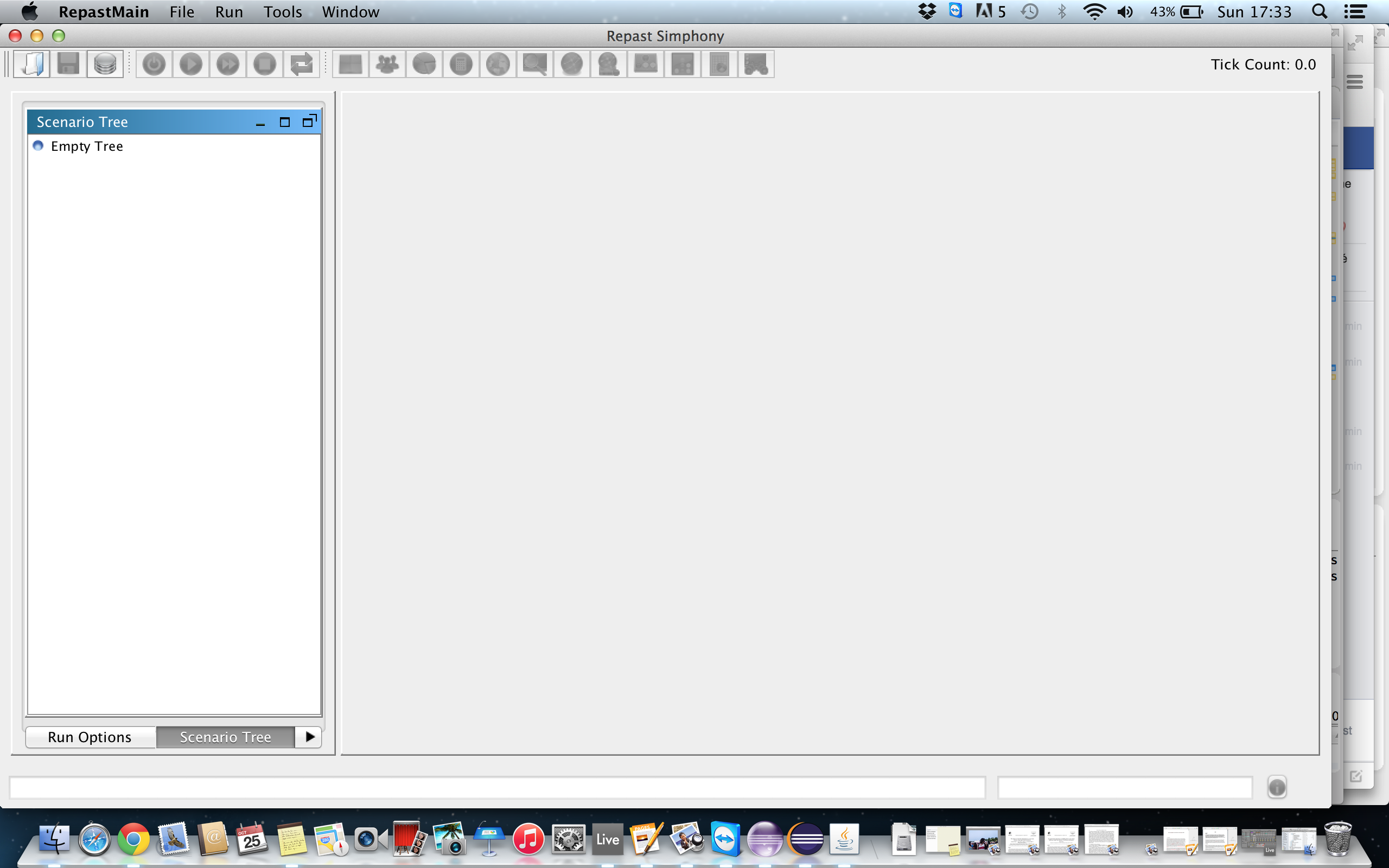Float the Scenario Tree panel into a window

309,121
